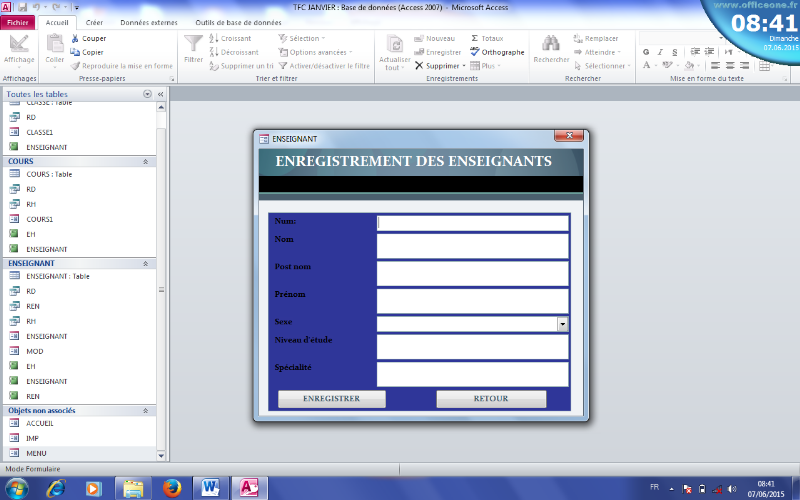Image resolution: width=800 pixels, height=500 pixels.
Task: Click the Supprimer record icon
Action: click(x=420, y=66)
